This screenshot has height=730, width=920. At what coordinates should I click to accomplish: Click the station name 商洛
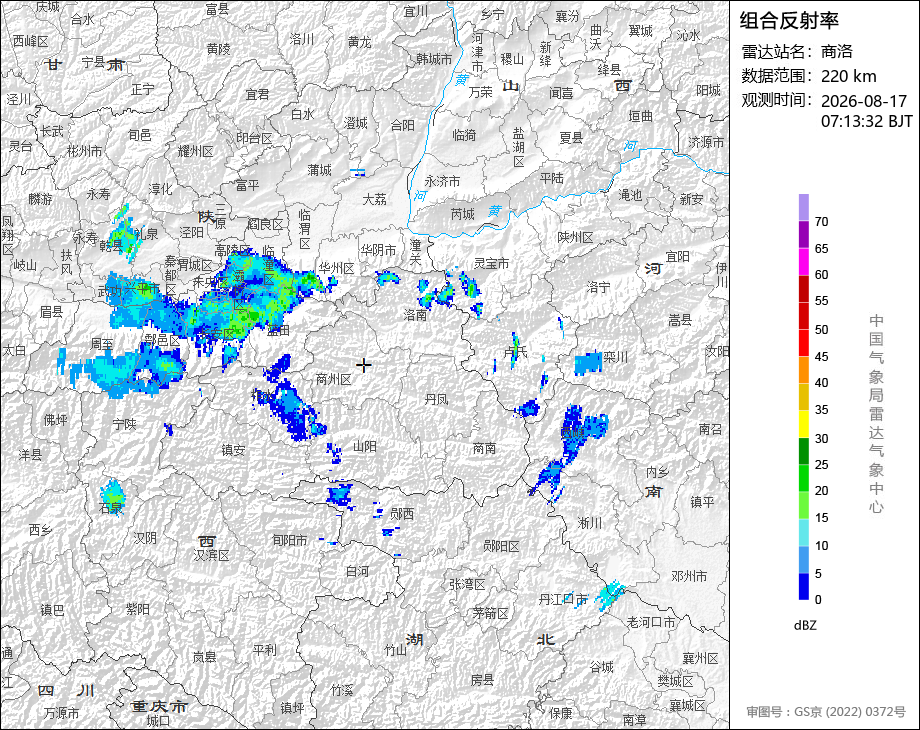tap(837, 52)
